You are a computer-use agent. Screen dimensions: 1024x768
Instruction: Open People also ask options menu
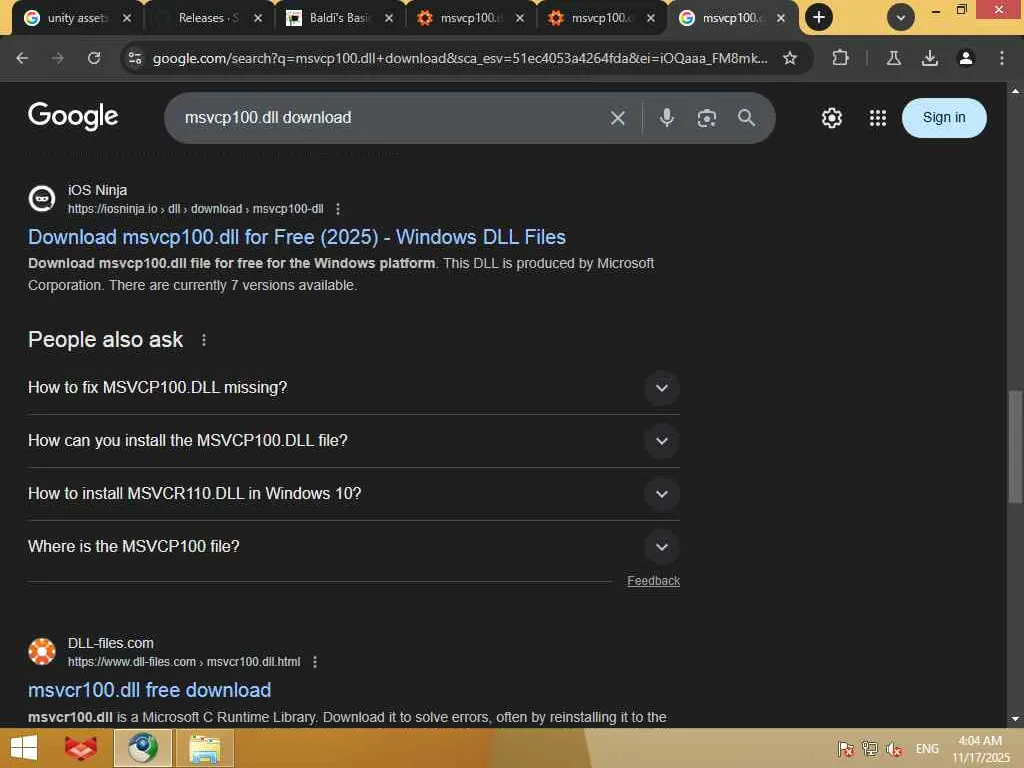204,340
